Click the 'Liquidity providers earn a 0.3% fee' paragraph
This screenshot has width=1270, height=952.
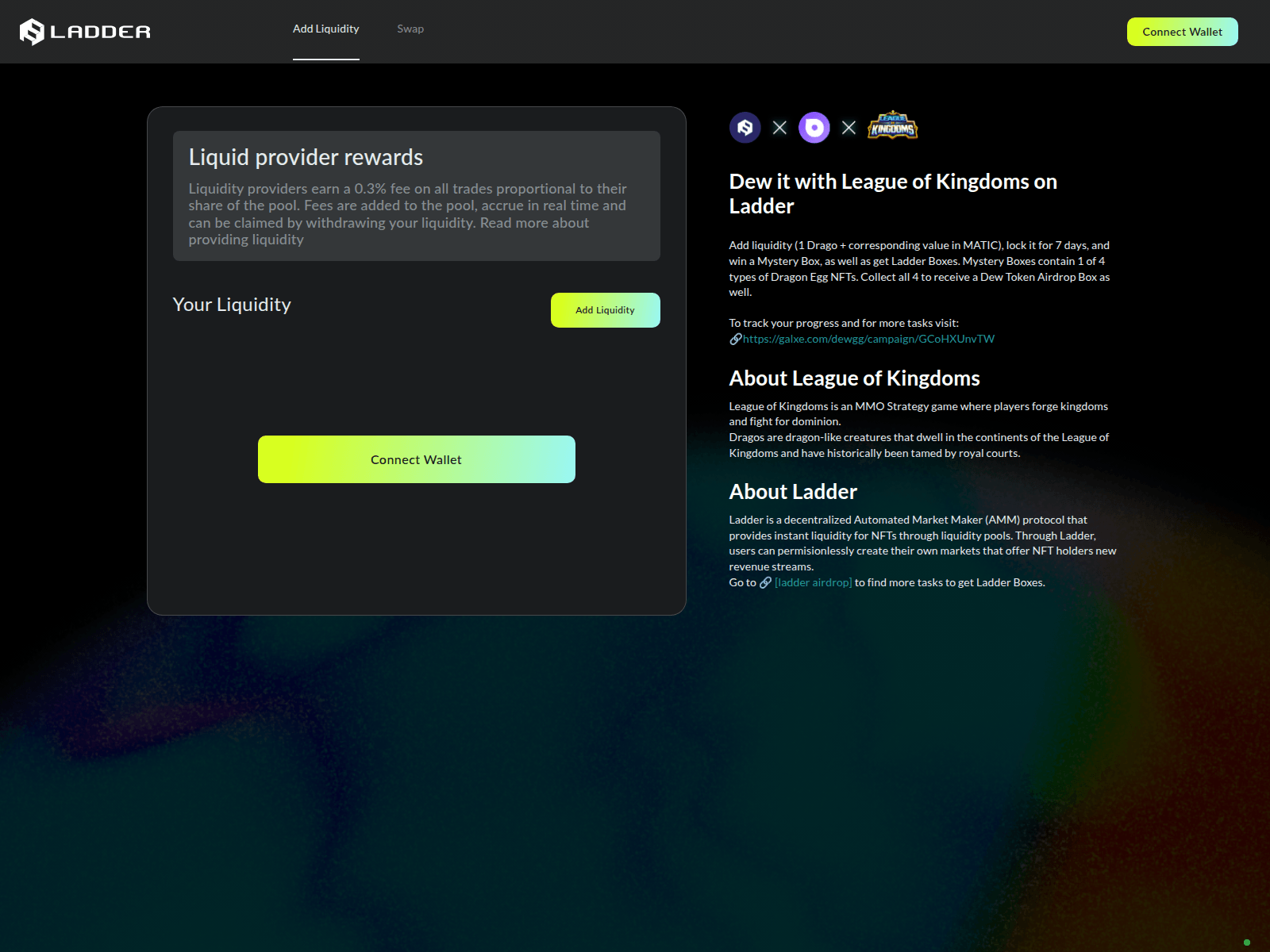click(x=407, y=214)
